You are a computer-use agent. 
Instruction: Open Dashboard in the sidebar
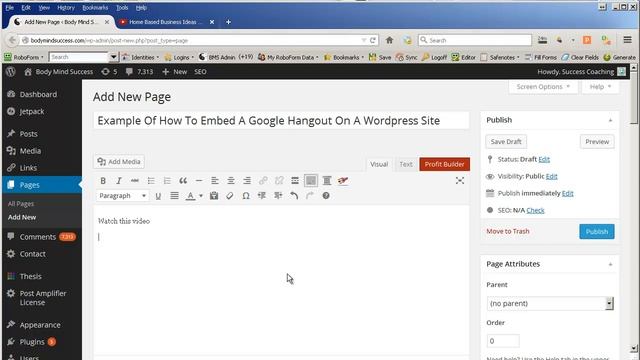coord(38,94)
